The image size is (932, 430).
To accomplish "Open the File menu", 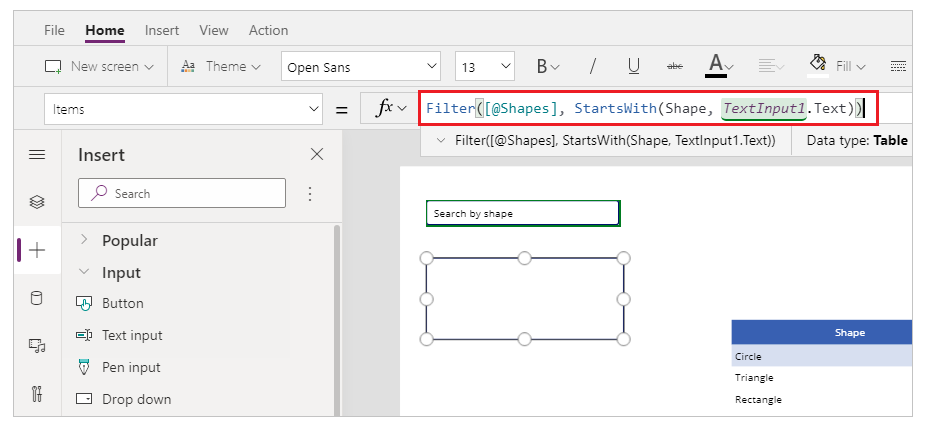I will 54,30.
